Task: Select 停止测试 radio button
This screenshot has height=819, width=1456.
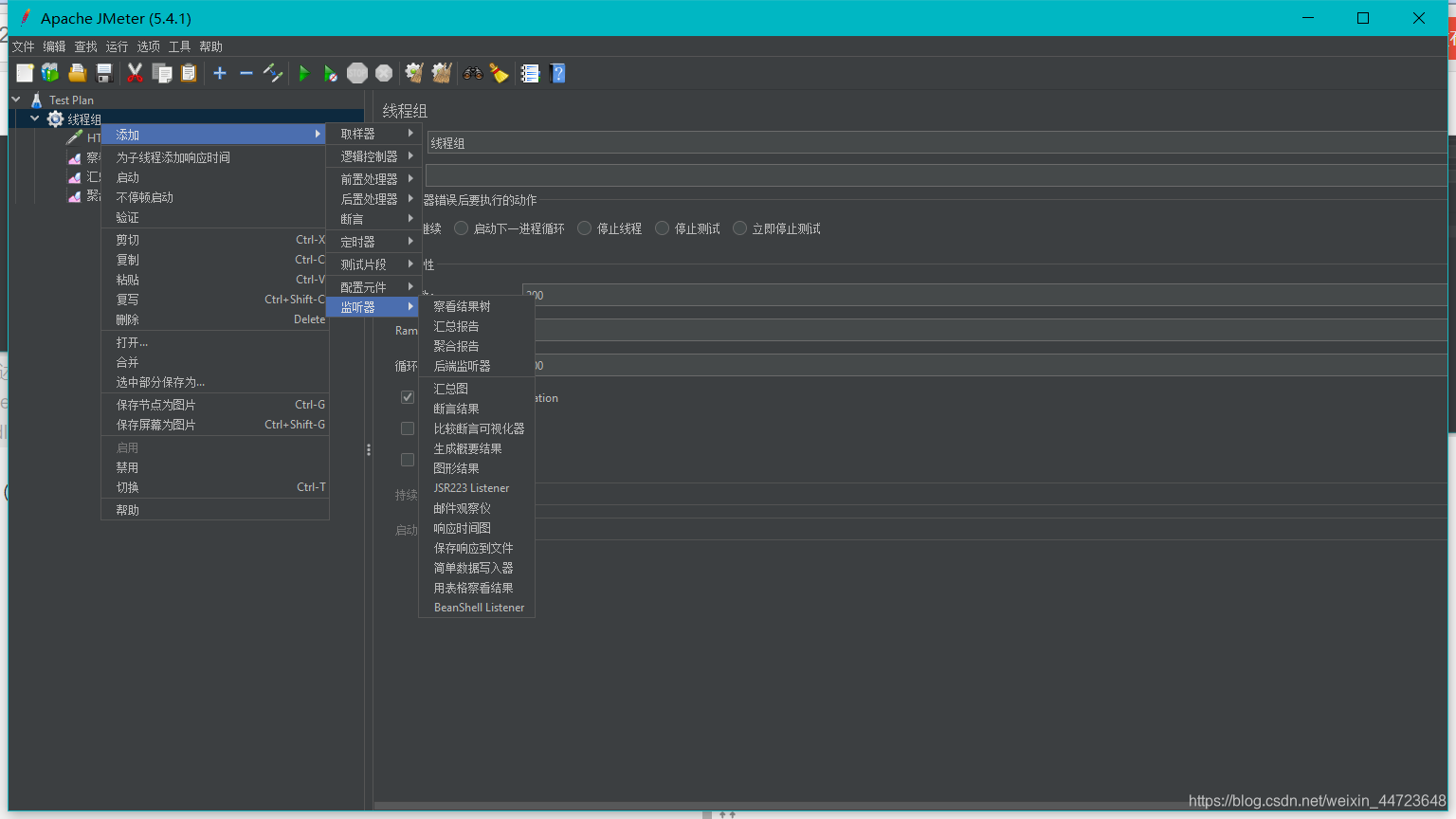Action: click(663, 228)
